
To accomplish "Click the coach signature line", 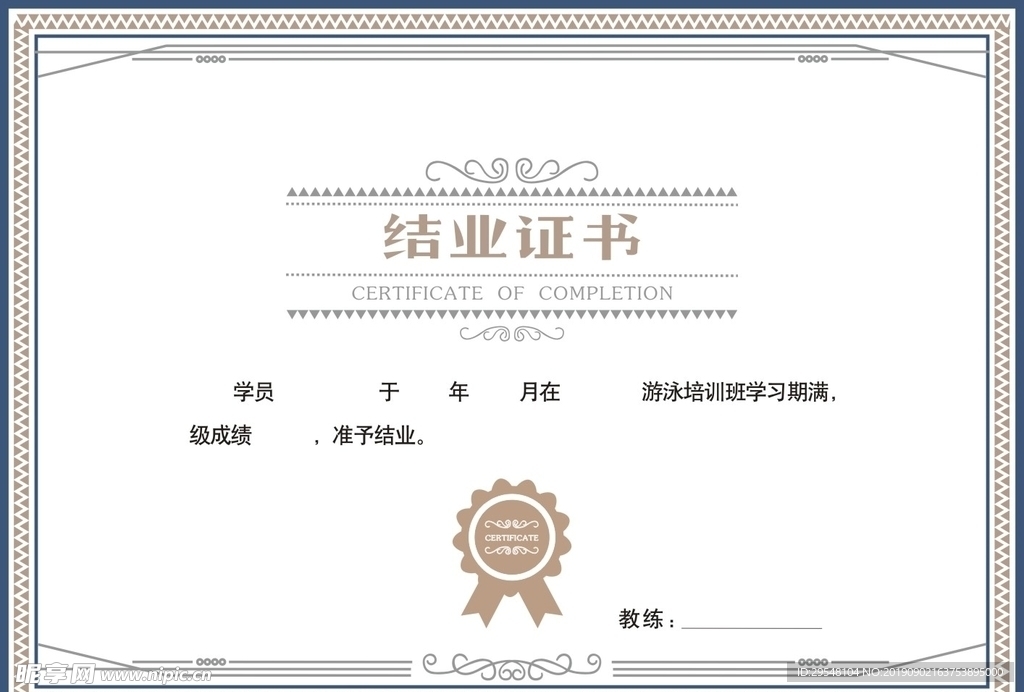I will [750, 626].
